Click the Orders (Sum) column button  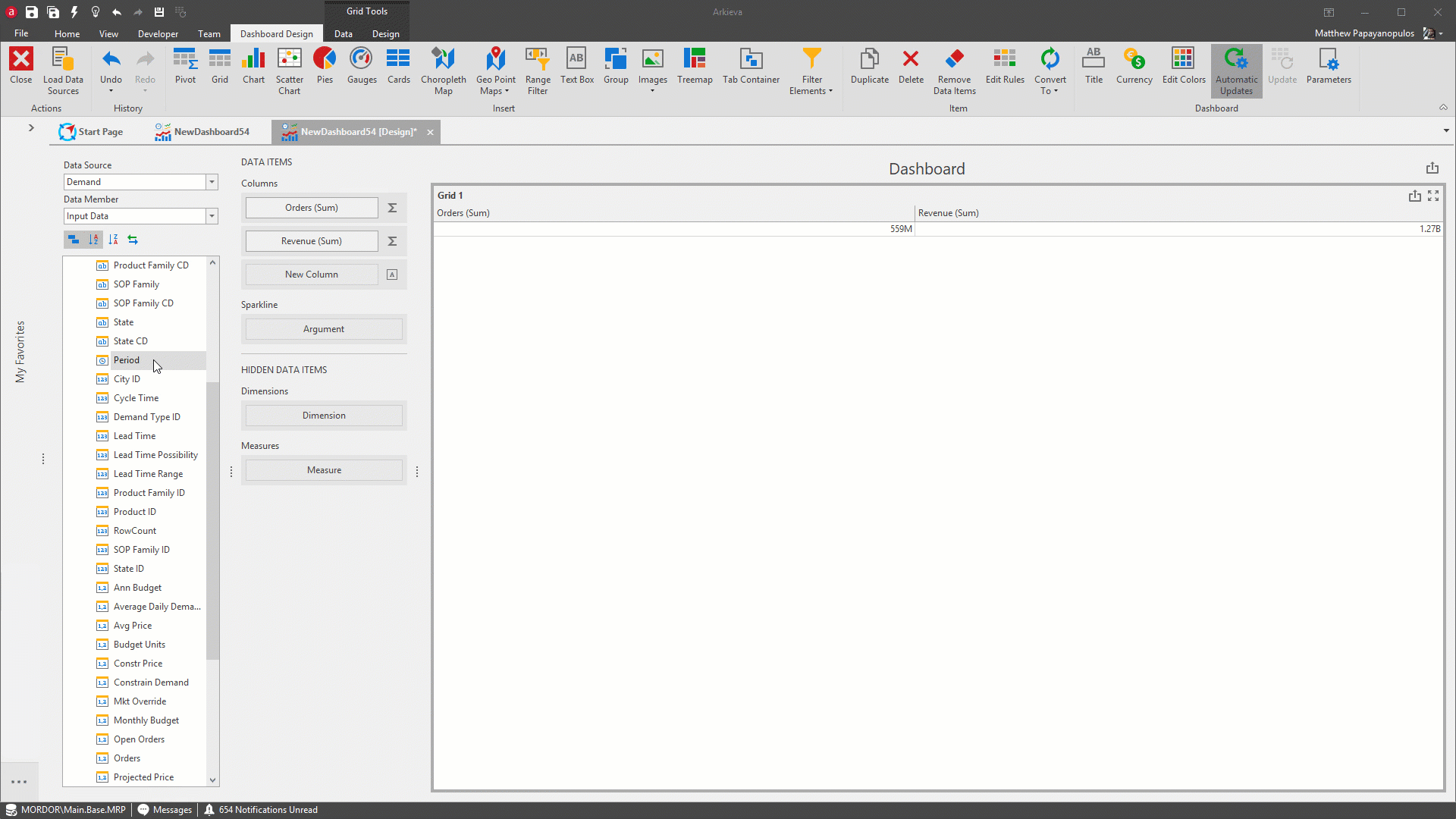(x=312, y=208)
